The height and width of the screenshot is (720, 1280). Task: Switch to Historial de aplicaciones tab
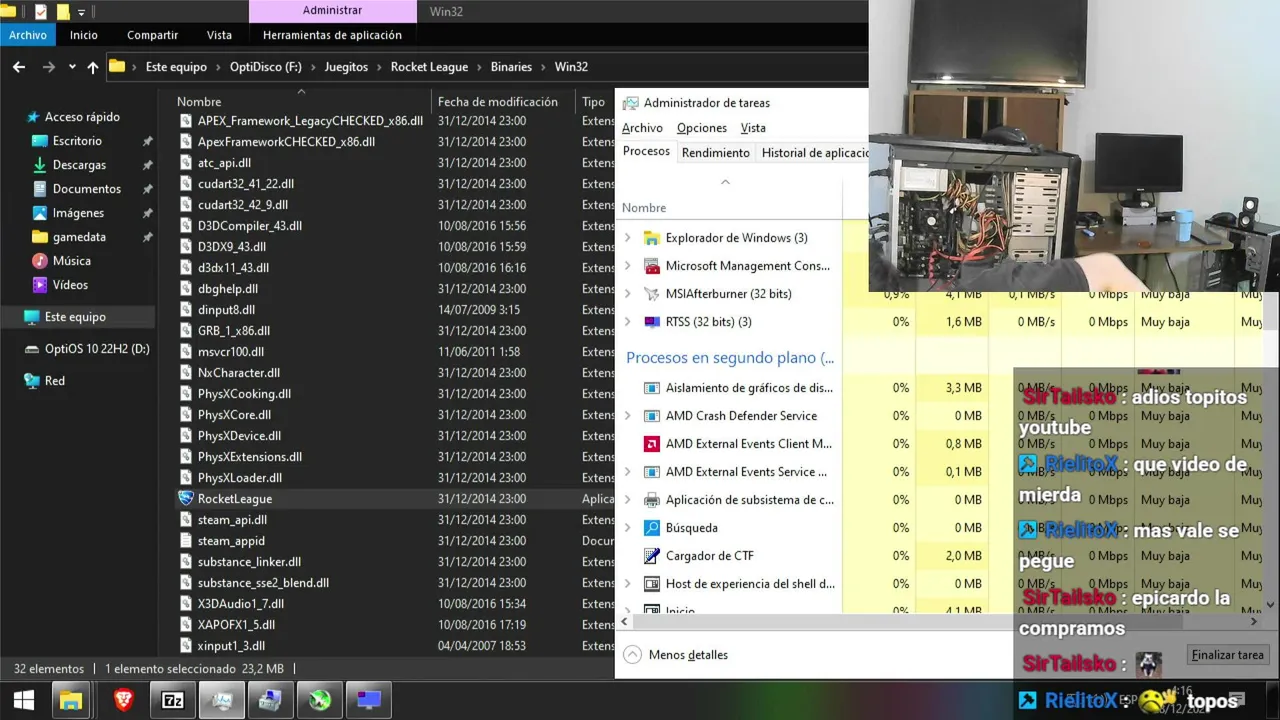point(814,153)
